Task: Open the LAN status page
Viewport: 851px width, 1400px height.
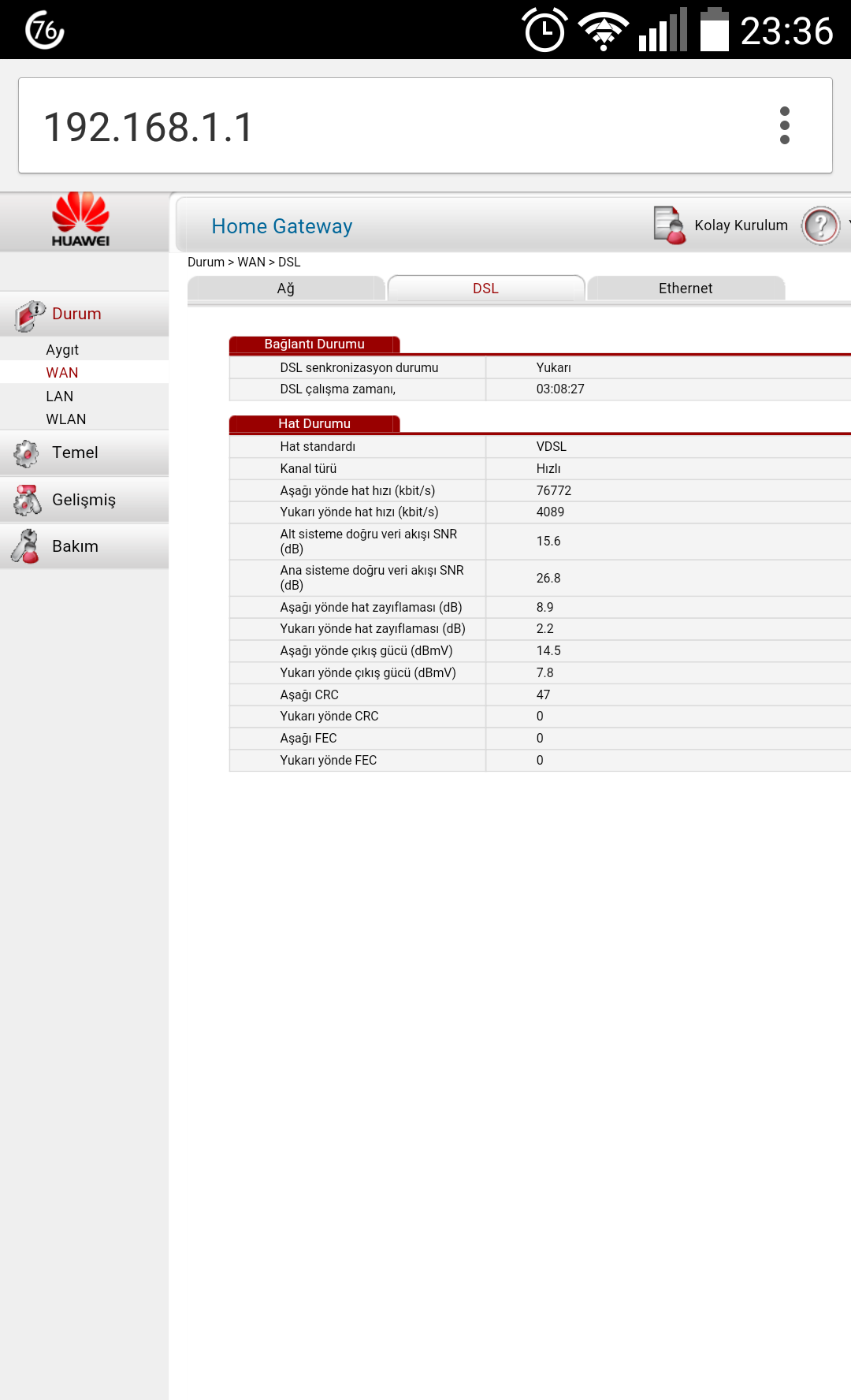Action: pyautogui.click(x=59, y=396)
